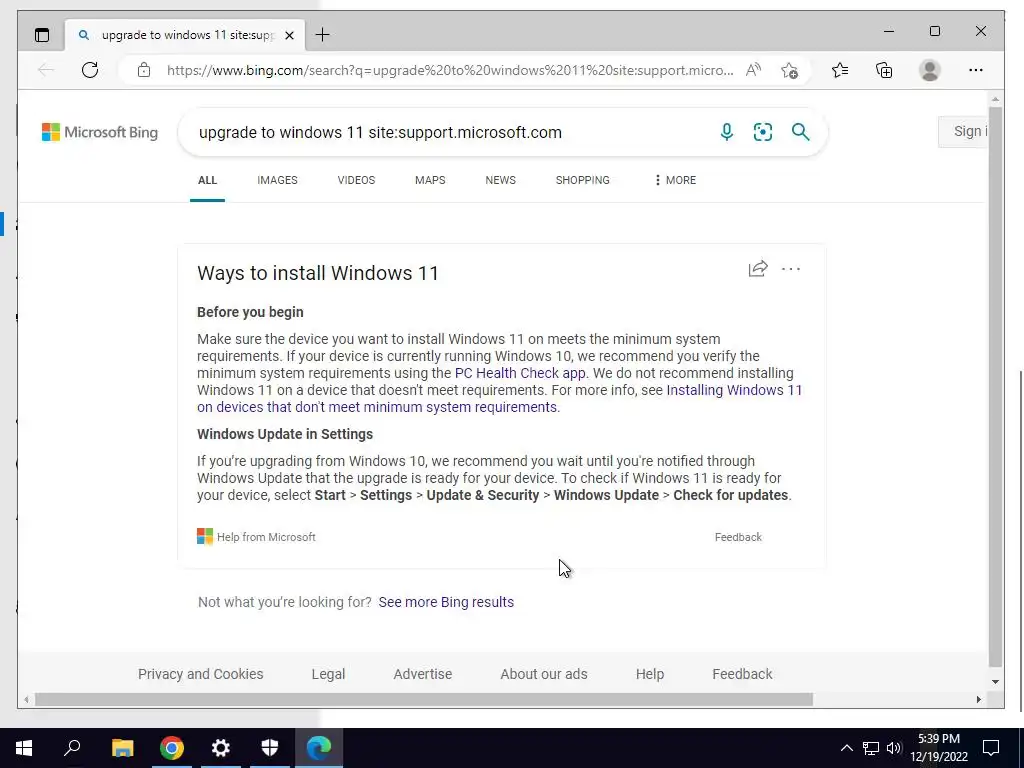Open Edge Settings and more menu
This screenshot has width=1024, height=768.
click(x=976, y=70)
